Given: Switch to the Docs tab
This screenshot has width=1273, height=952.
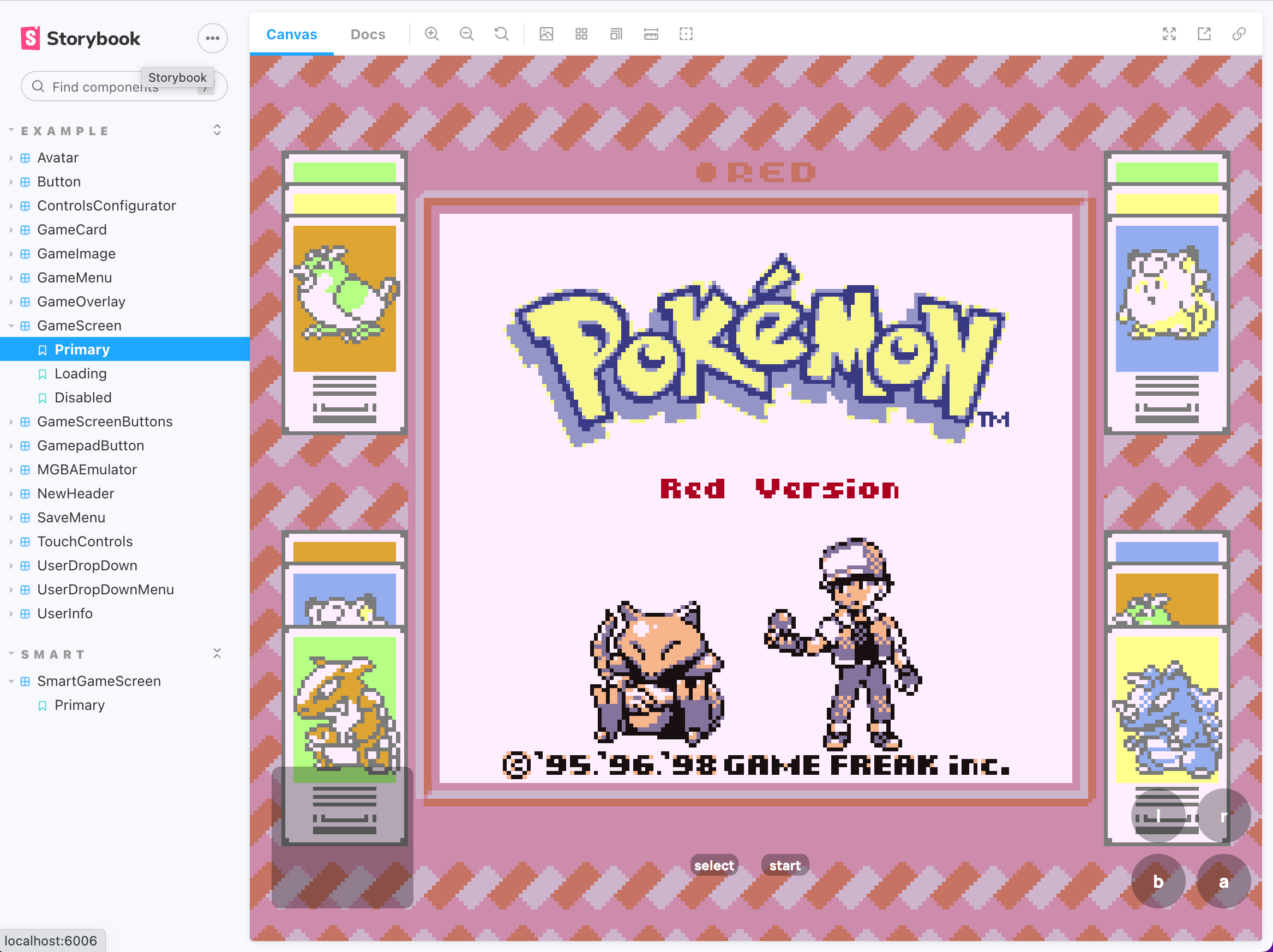Looking at the screenshot, I should click(368, 34).
